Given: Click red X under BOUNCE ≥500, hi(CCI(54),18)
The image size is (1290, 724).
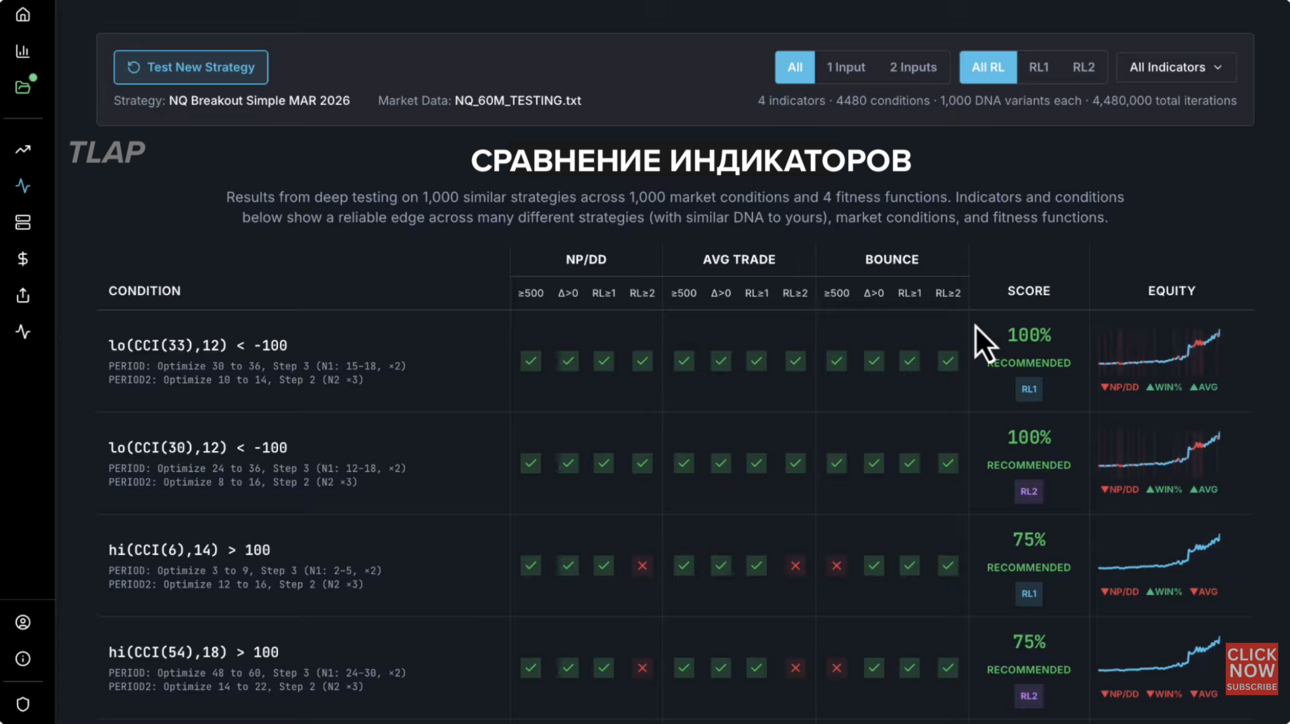Looking at the screenshot, I should pos(837,668).
